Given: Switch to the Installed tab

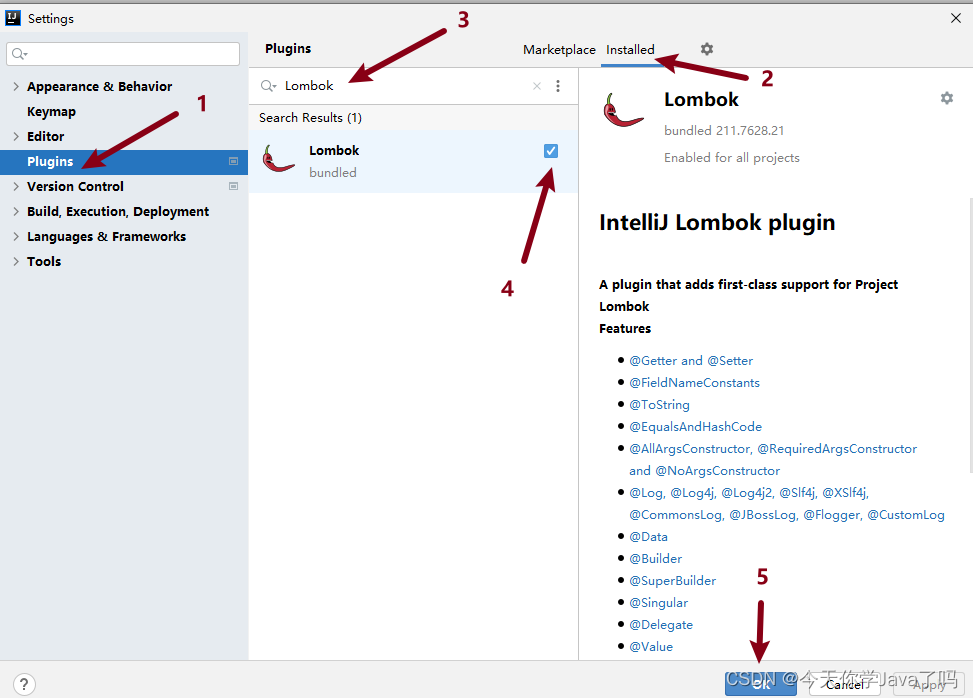Looking at the screenshot, I should (x=630, y=50).
